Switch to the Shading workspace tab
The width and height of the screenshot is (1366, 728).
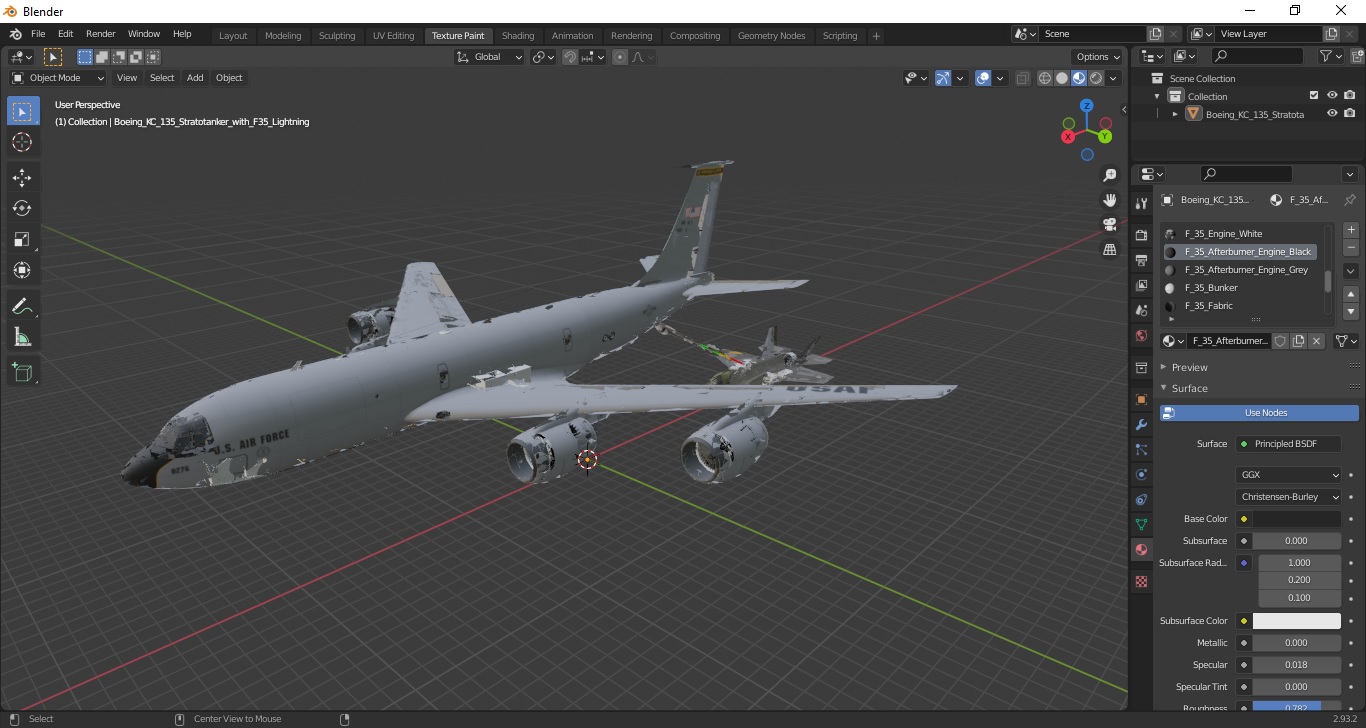(x=518, y=35)
